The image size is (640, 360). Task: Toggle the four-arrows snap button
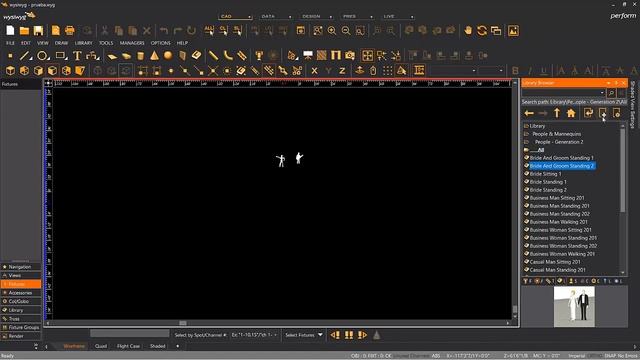(x=367, y=56)
